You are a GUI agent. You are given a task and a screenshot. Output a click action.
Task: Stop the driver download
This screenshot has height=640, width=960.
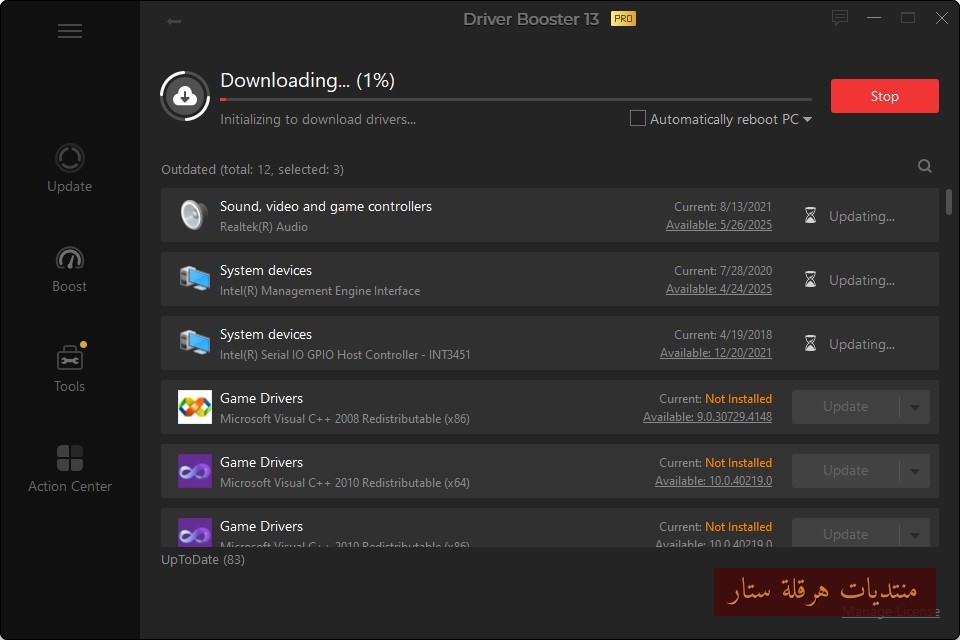pos(885,96)
